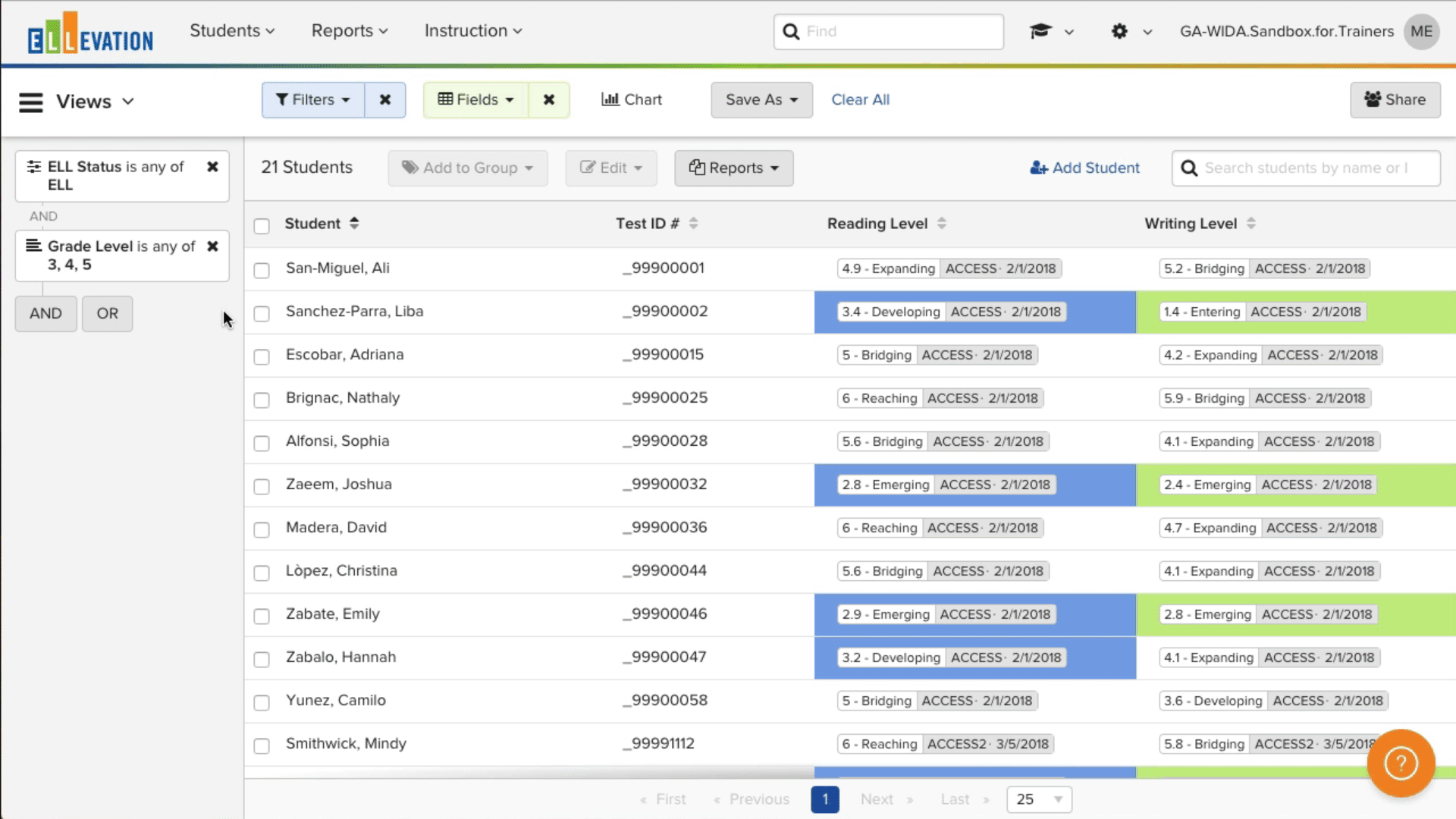This screenshot has width=1456, height=819.
Task: Open student Zabalo, Hannah
Action: click(x=340, y=657)
